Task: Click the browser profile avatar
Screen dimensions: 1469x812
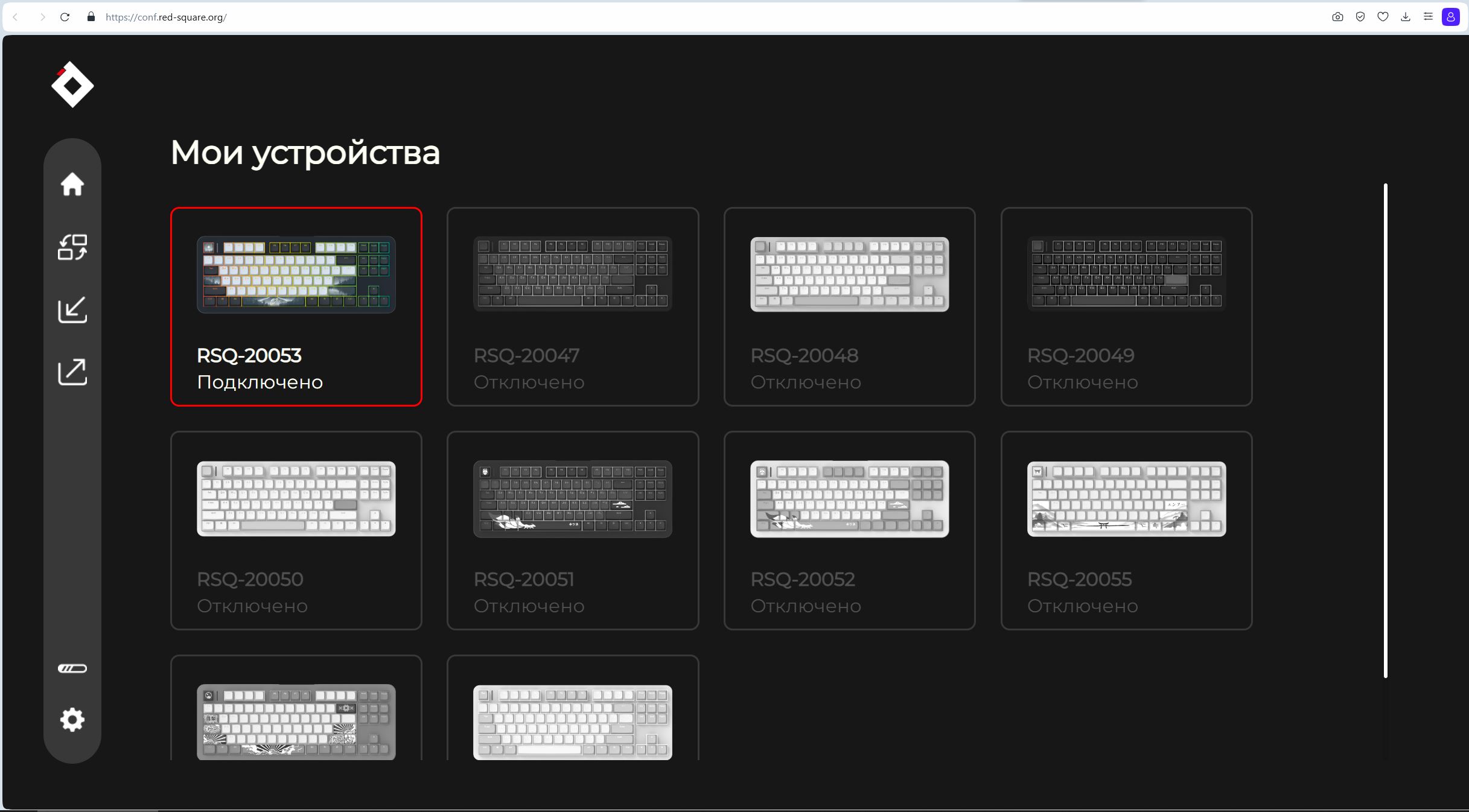Action: point(1451,17)
